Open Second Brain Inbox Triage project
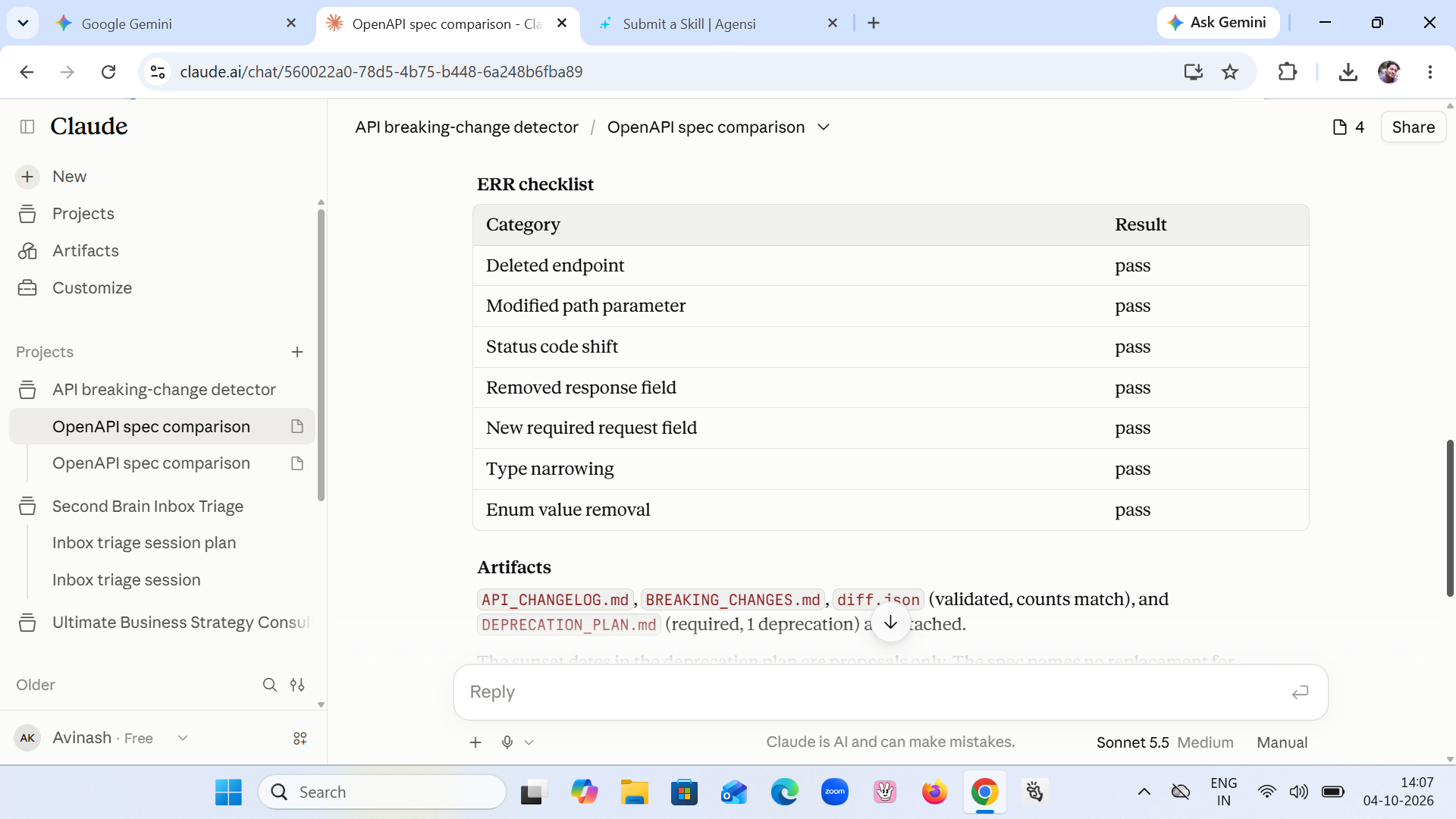 148,507
